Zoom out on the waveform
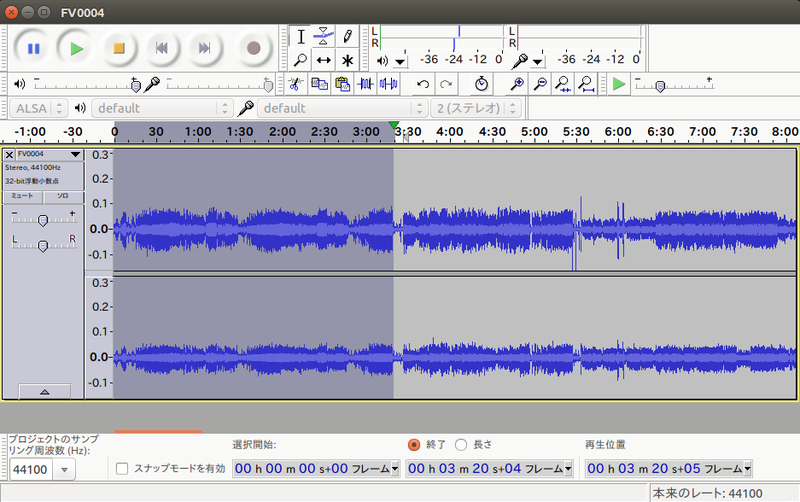The height and width of the screenshot is (502, 800). point(540,84)
